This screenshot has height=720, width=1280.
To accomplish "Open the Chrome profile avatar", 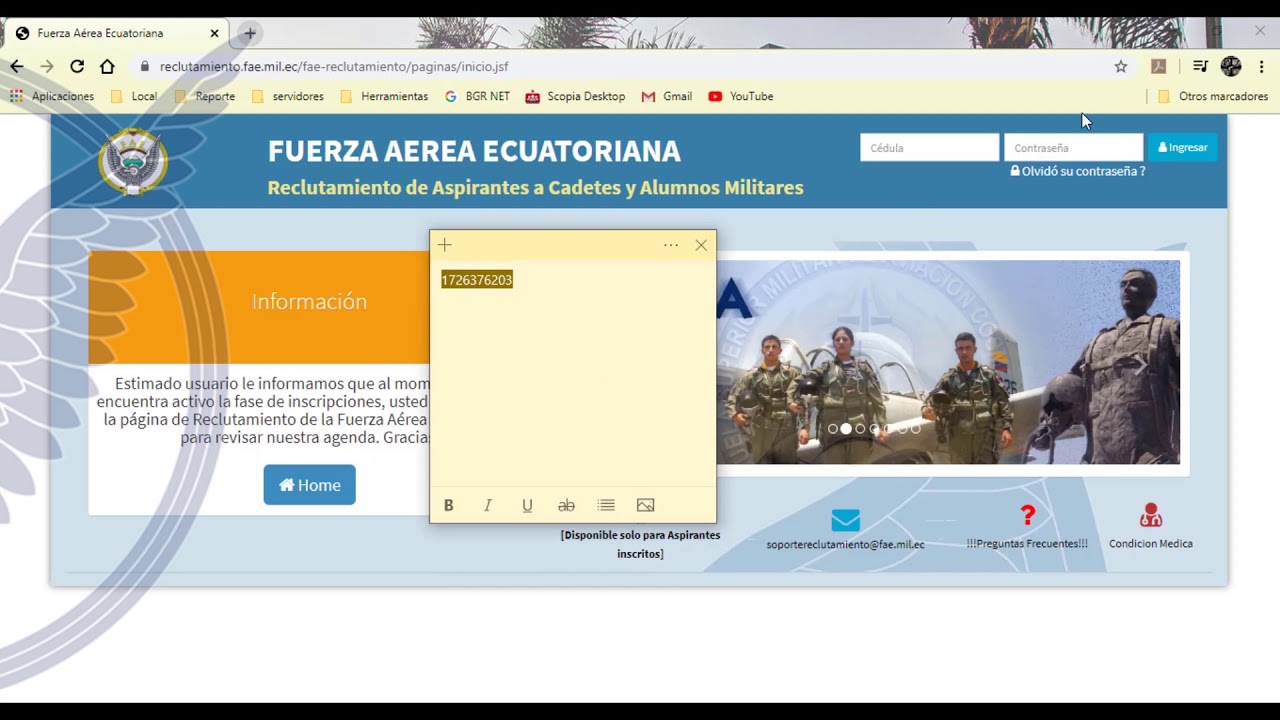I will [1231, 66].
